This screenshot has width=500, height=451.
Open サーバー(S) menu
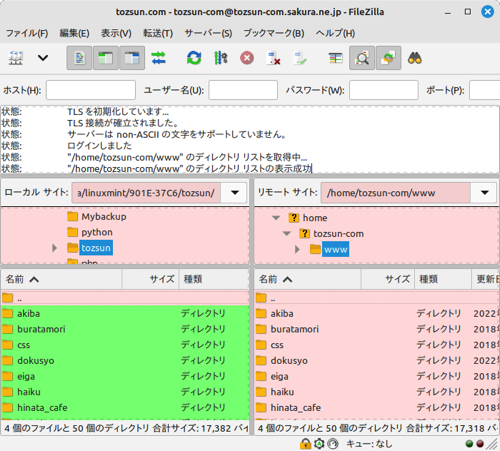click(x=208, y=33)
